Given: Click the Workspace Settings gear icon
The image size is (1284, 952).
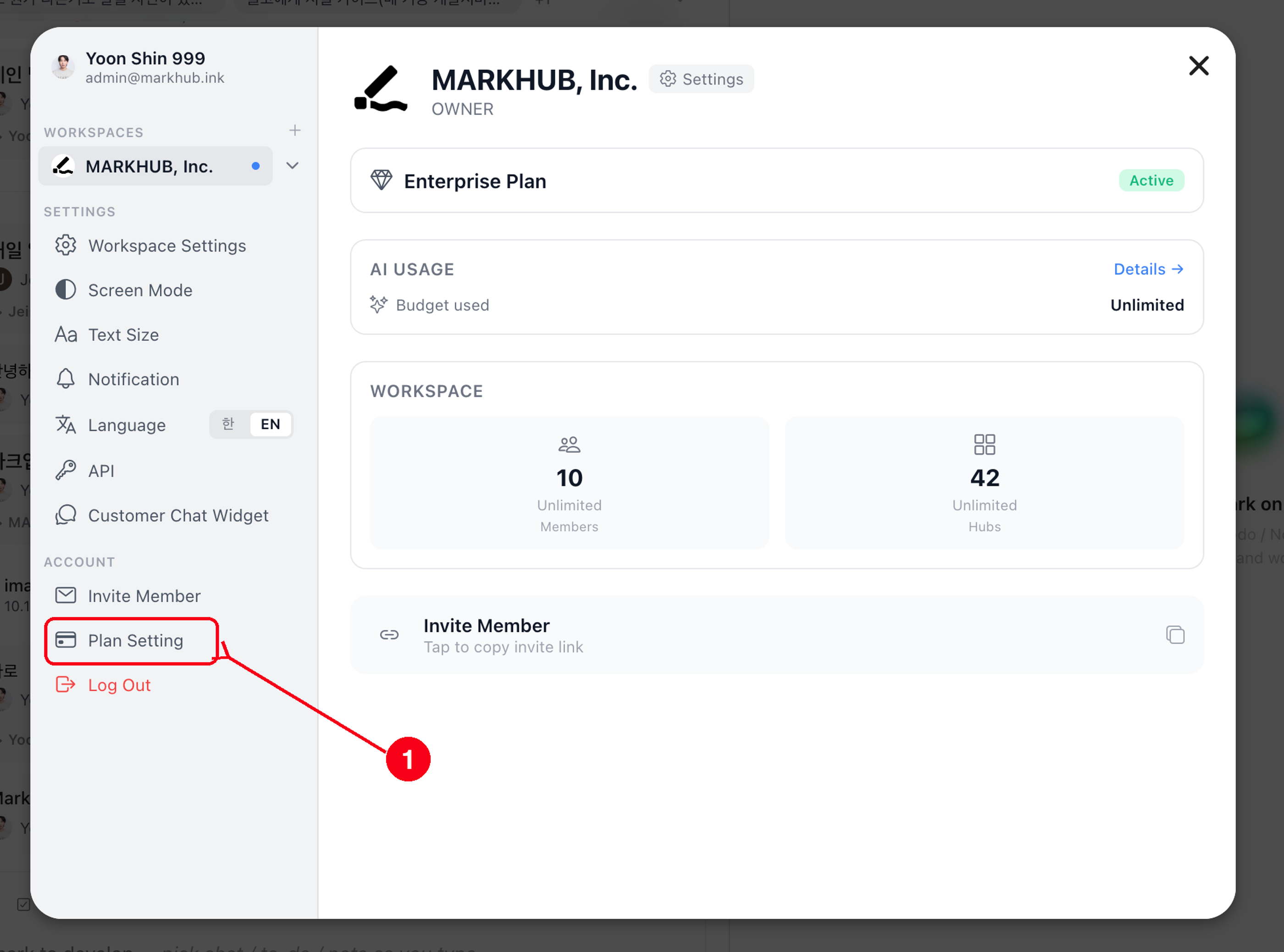Looking at the screenshot, I should 66,246.
